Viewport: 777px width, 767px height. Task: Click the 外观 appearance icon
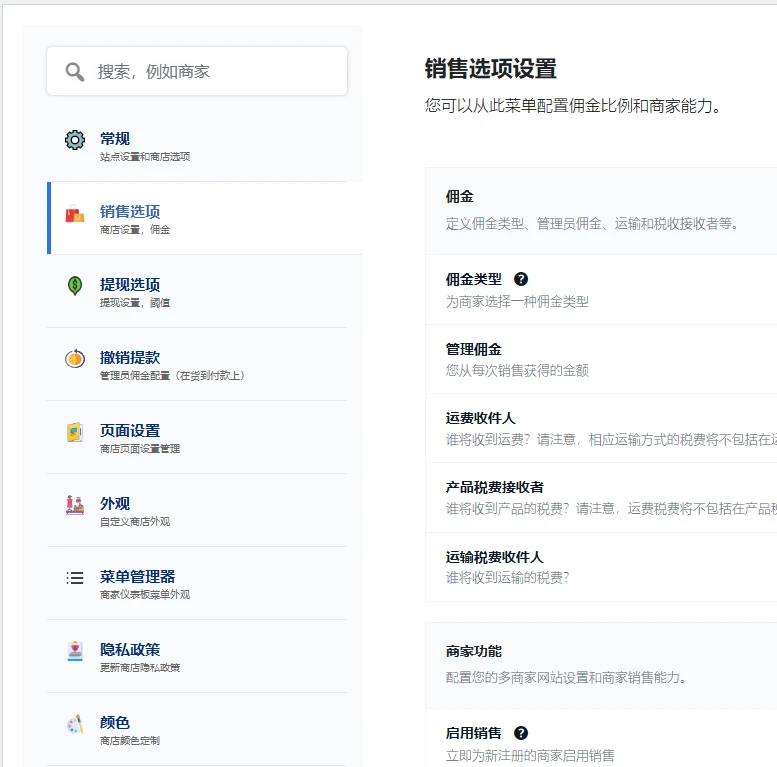[x=75, y=505]
